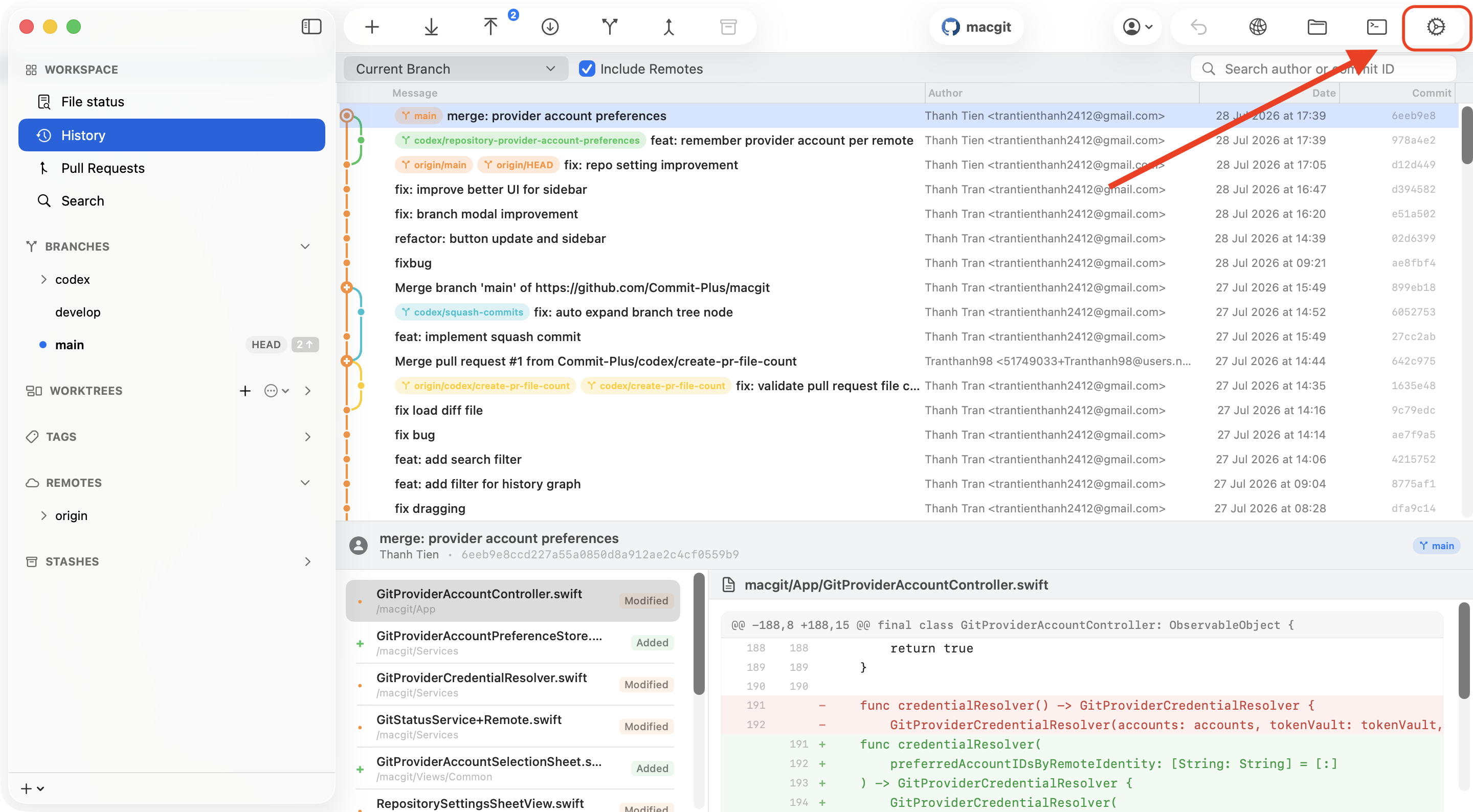Open the macgit GitHub repository button
This screenshot has height=812, width=1473.
(976, 26)
